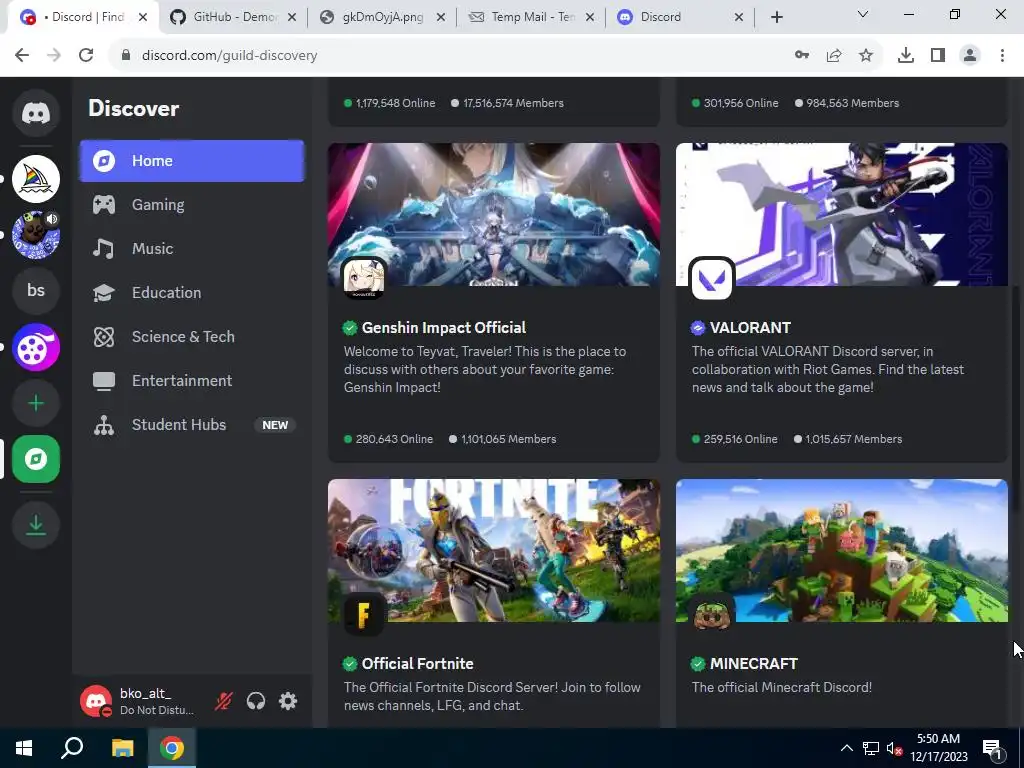Click '17,516,574 Members' count
This screenshot has height=768, width=1024.
click(513, 103)
